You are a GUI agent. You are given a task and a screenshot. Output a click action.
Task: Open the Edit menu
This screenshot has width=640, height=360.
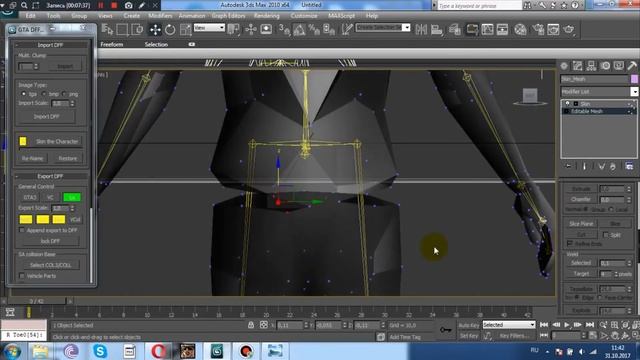click(x=31, y=16)
